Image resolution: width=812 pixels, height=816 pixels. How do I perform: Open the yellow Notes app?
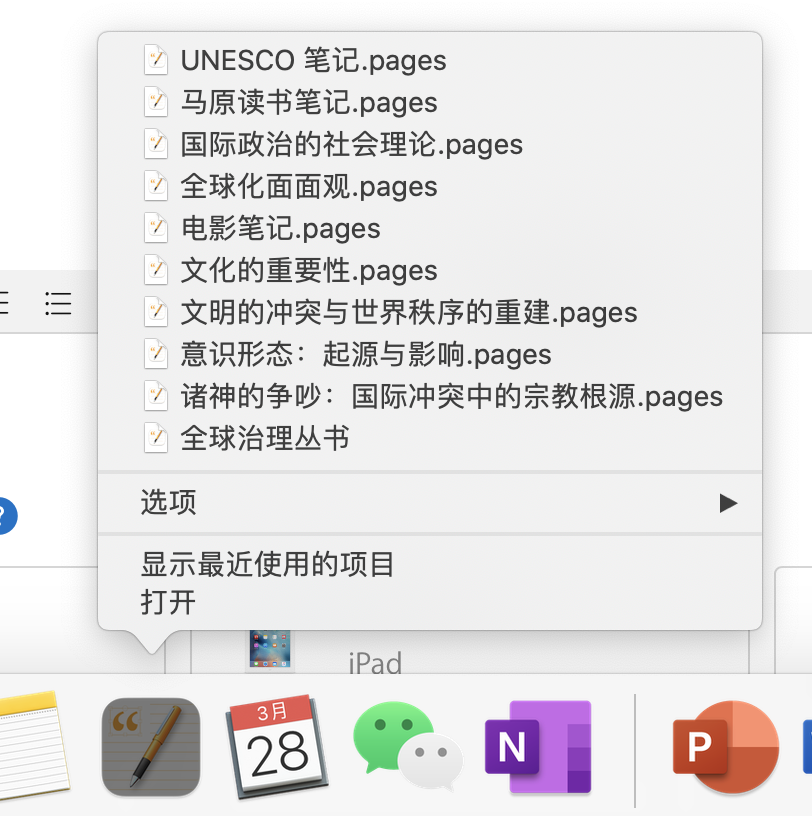(x=32, y=745)
